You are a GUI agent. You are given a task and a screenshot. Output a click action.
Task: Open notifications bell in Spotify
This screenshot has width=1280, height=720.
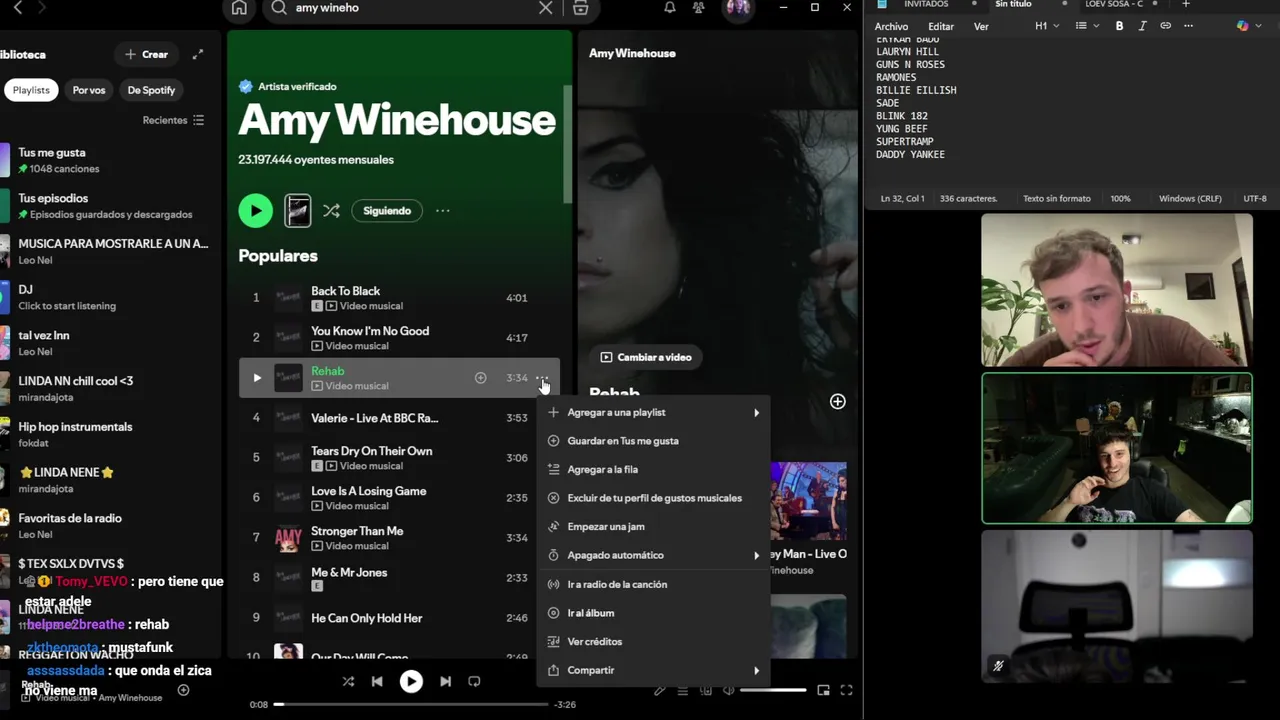(670, 8)
